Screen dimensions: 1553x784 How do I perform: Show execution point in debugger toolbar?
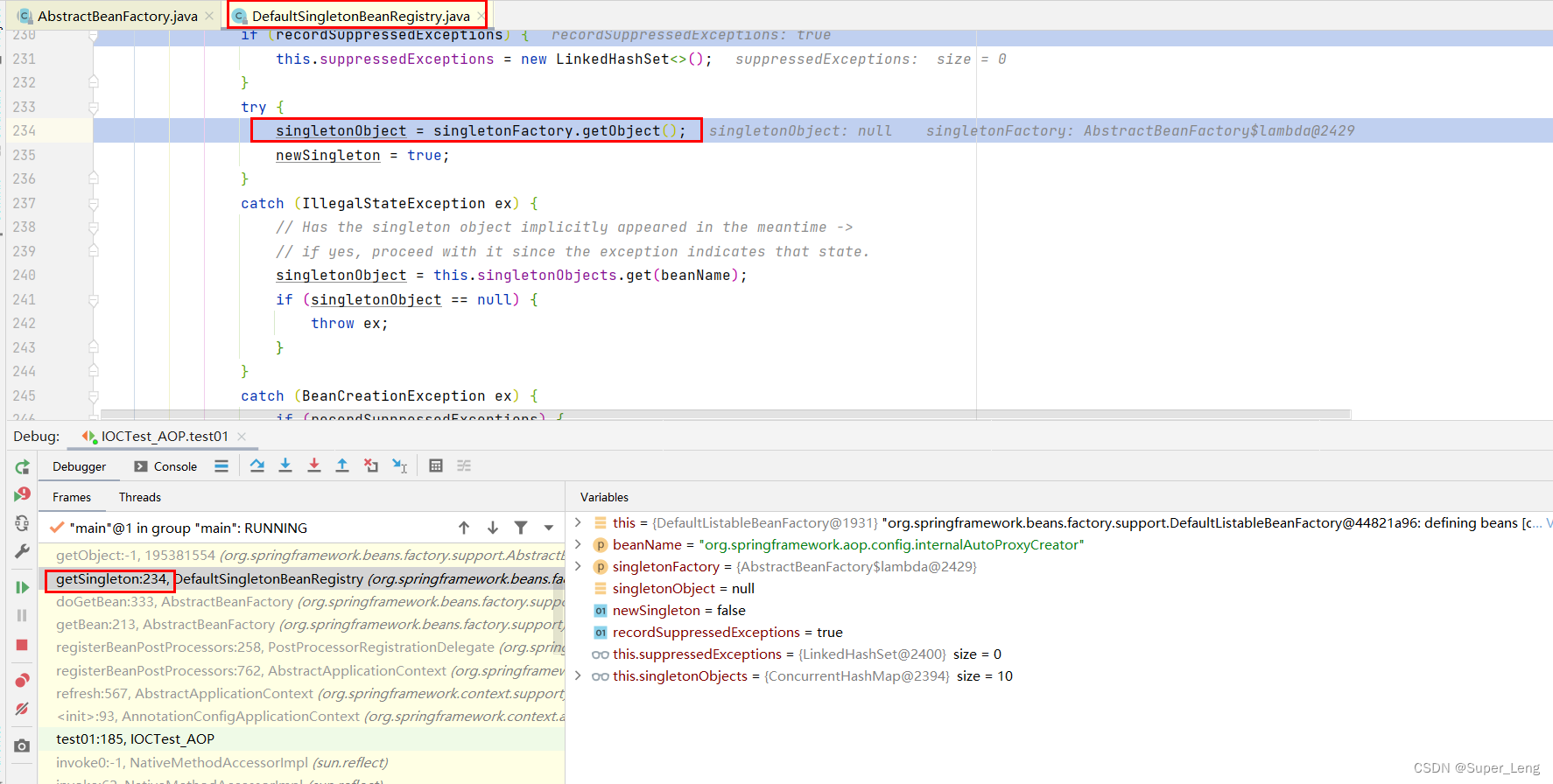(x=221, y=466)
